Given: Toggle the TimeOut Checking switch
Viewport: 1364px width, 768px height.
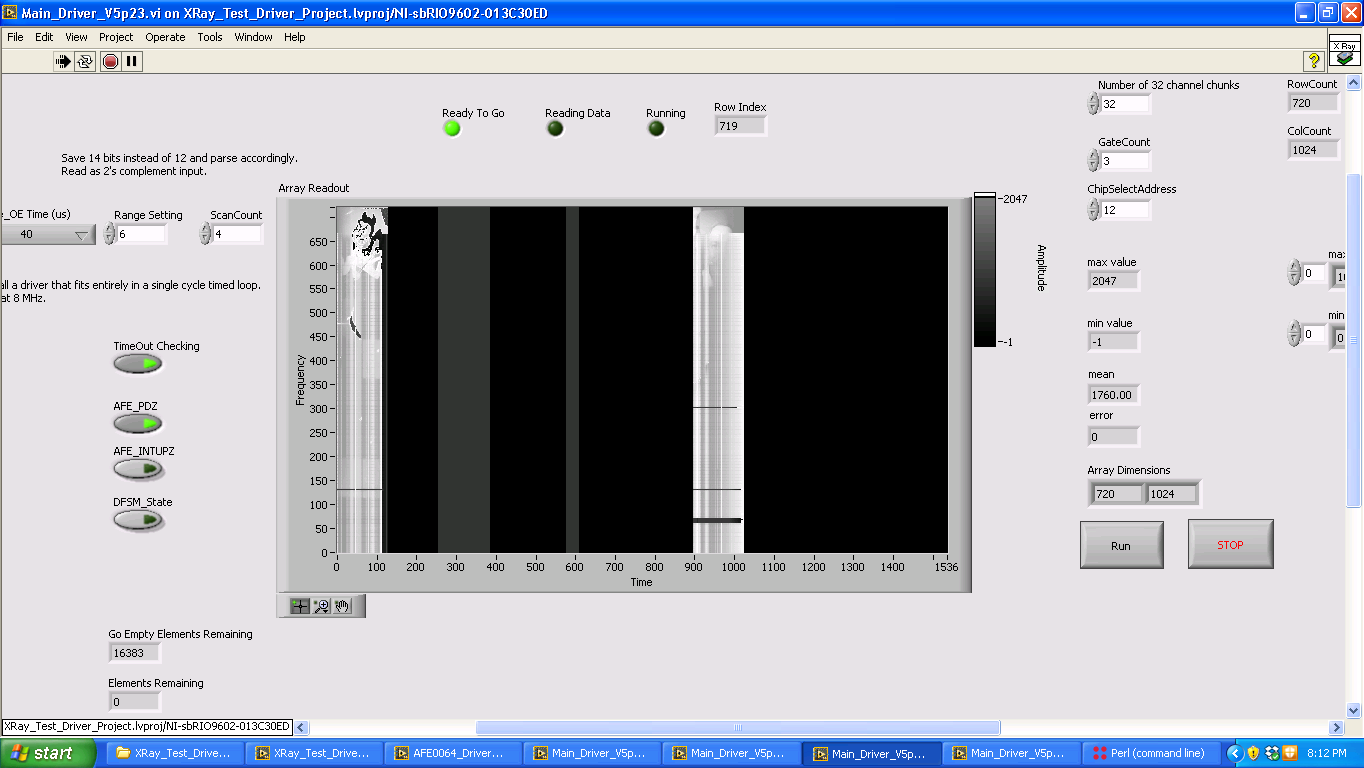Looking at the screenshot, I should [138, 364].
